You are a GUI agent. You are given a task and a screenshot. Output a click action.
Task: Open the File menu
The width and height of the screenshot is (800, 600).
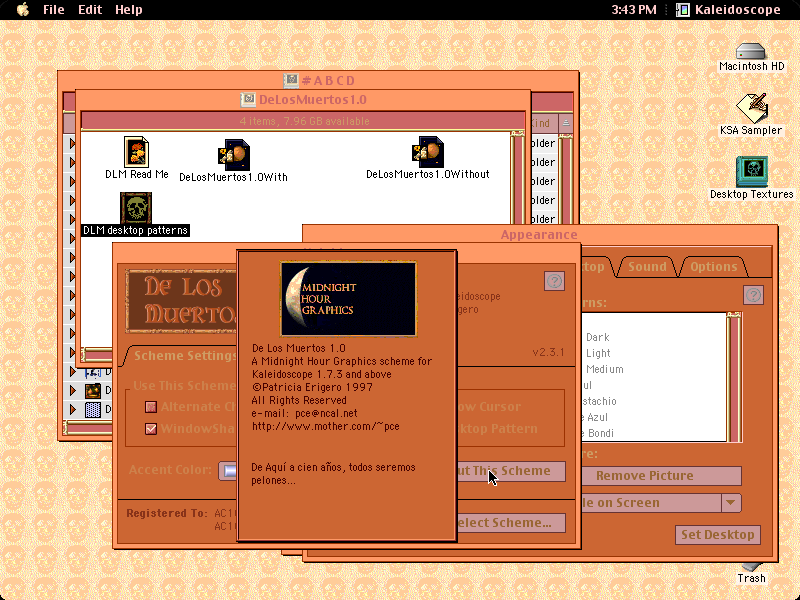click(x=54, y=10)
